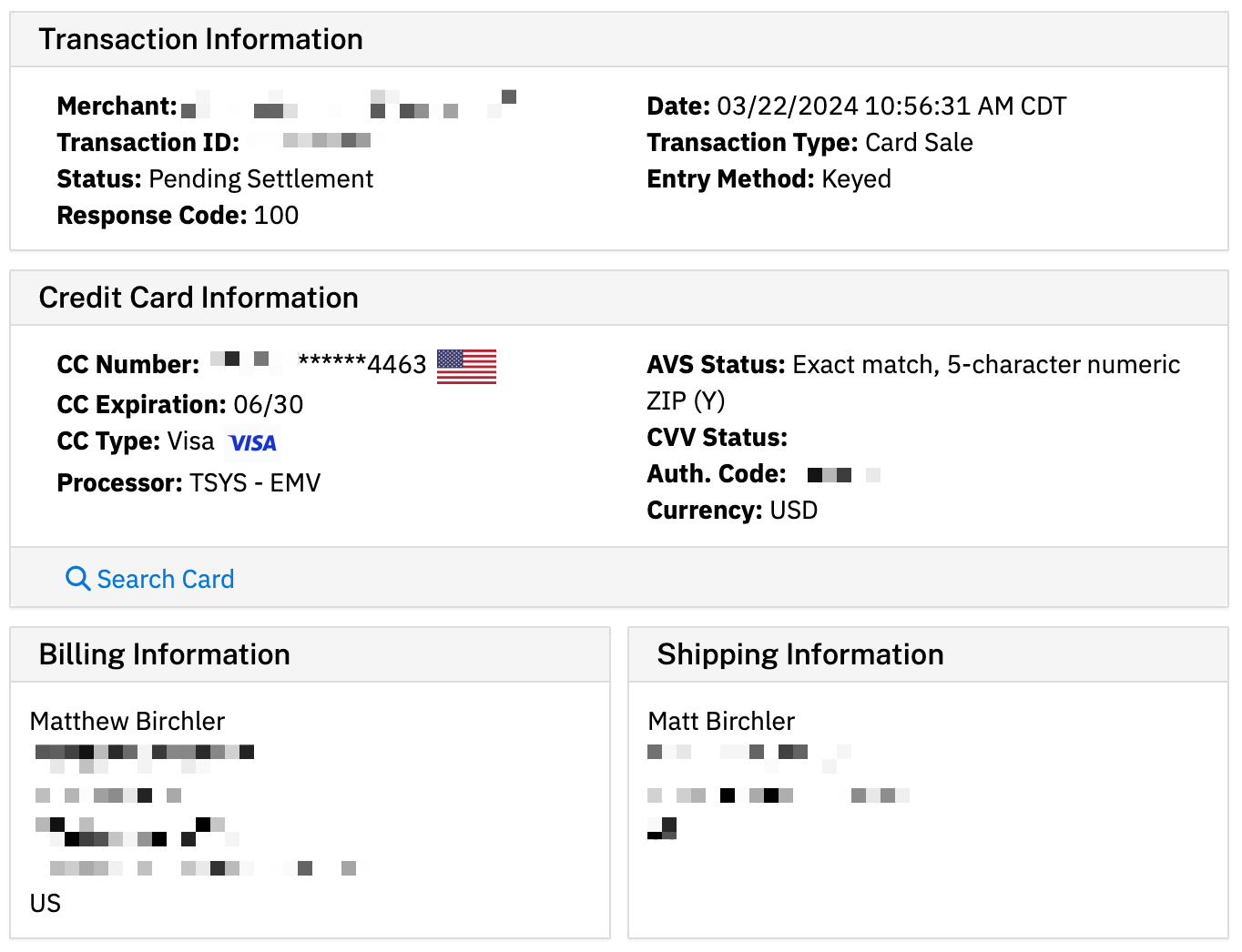Click the Keyed entry method value
The image size is (1242, 952).
855,178
